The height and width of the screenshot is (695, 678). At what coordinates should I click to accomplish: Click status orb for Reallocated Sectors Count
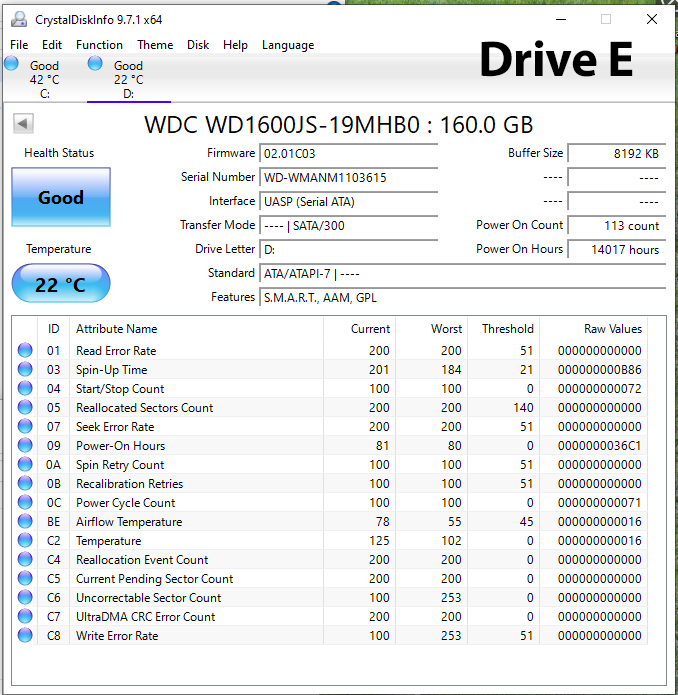pos(25,407)
